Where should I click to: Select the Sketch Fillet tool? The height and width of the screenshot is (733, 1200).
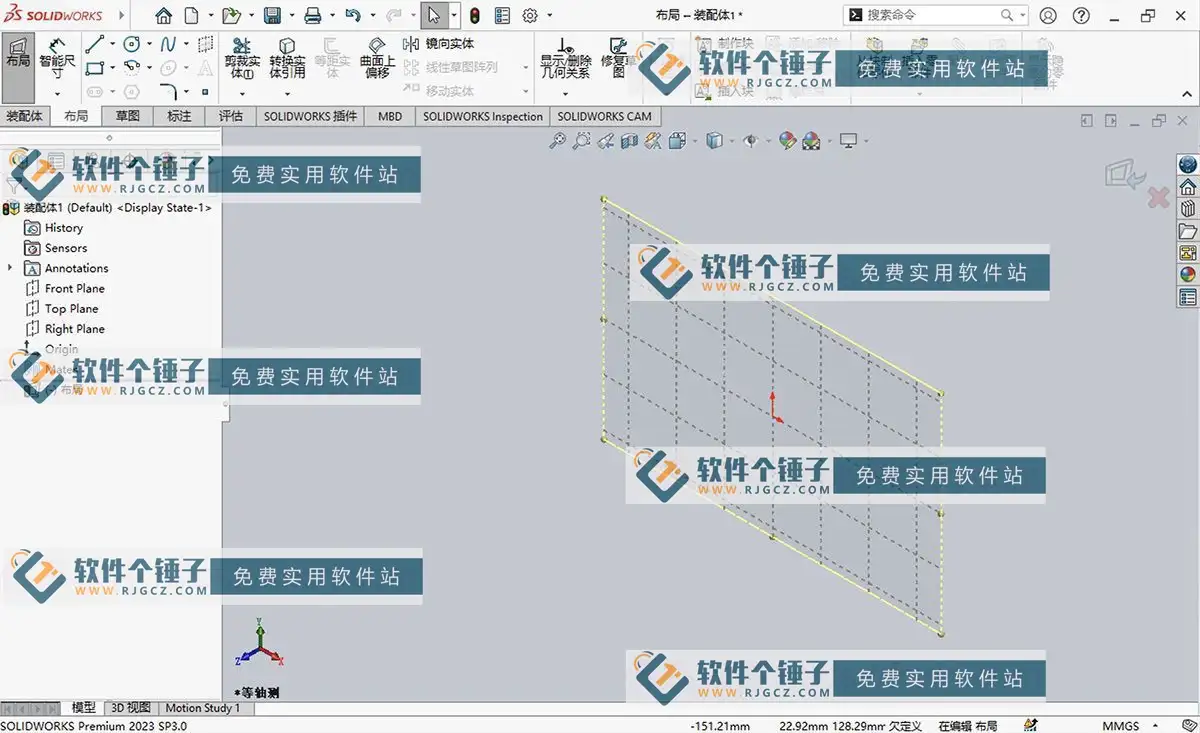[x=168, y=92]
